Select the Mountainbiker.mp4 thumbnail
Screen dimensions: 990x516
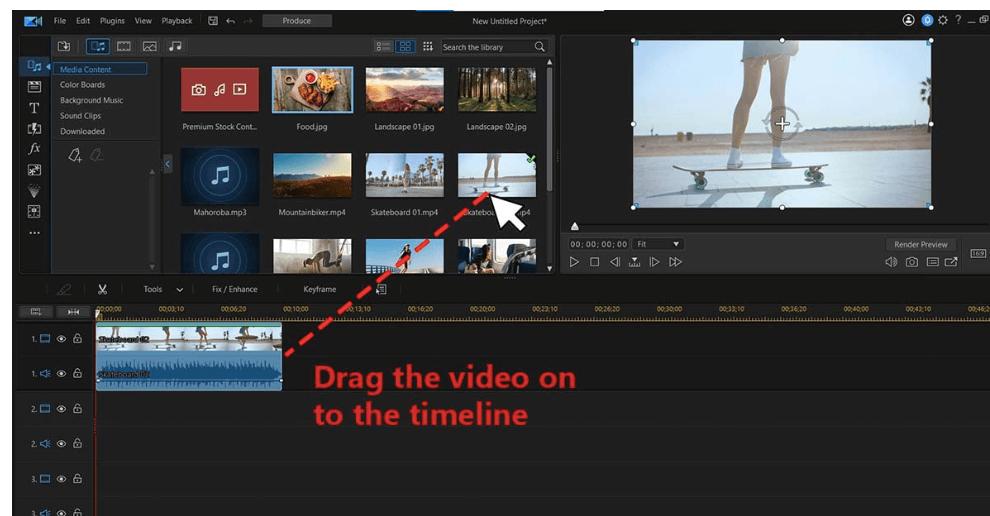312,176
